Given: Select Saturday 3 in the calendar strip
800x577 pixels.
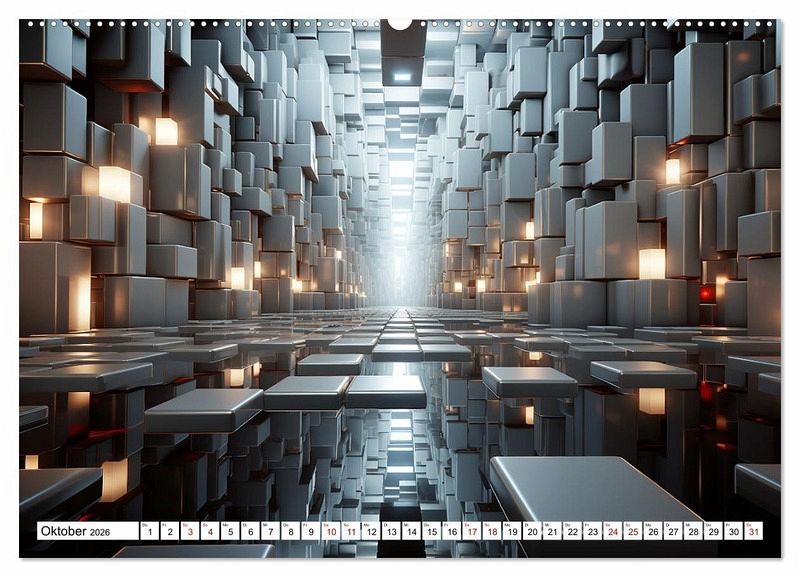Looking at the screenshot, I should tap(190, 531).
